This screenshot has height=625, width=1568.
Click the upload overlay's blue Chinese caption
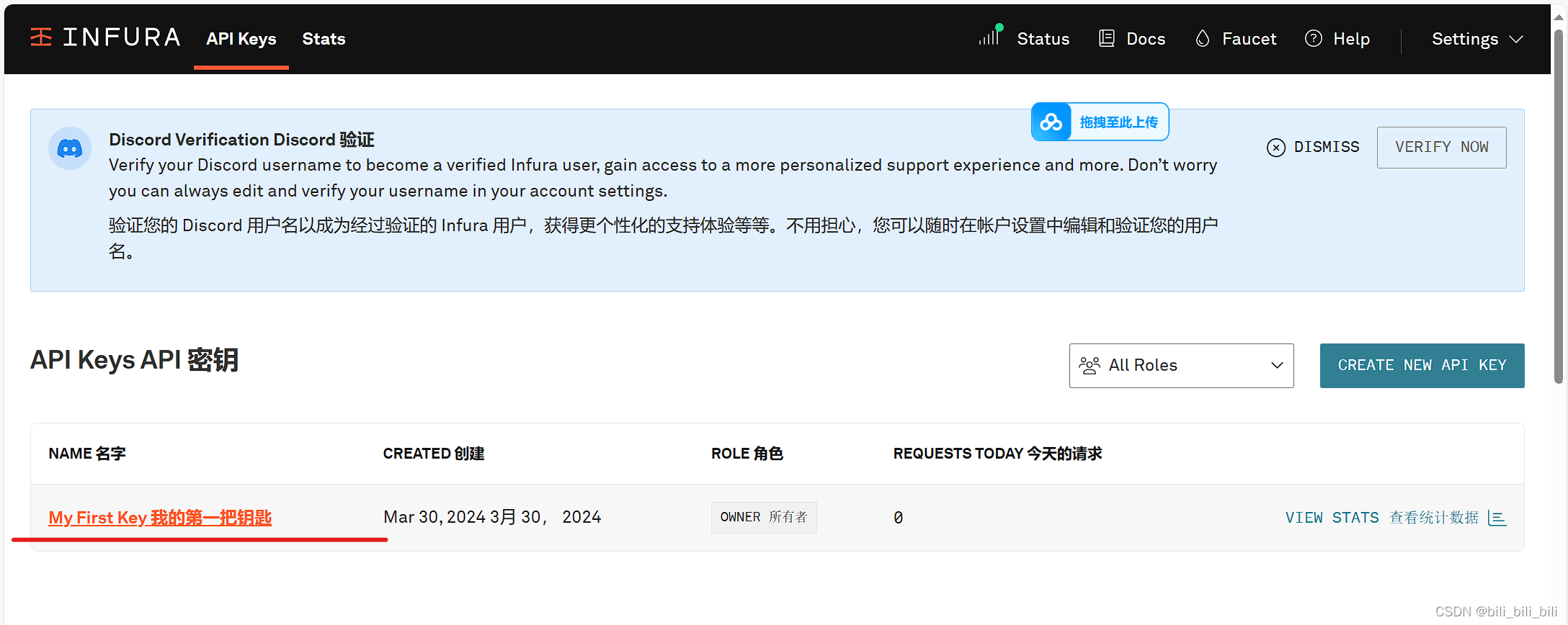click(x=1118, y=122)
